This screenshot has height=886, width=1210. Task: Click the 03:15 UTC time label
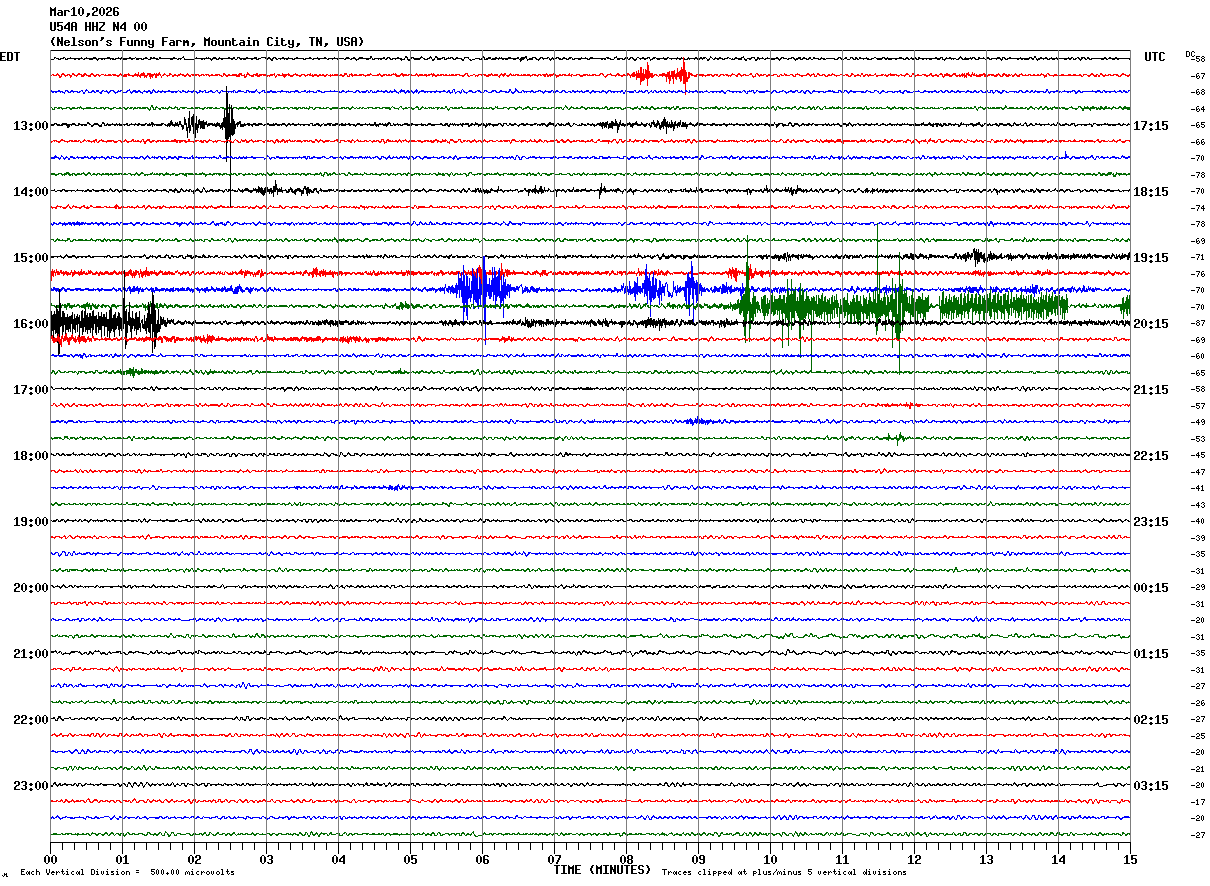[1152, 786]
